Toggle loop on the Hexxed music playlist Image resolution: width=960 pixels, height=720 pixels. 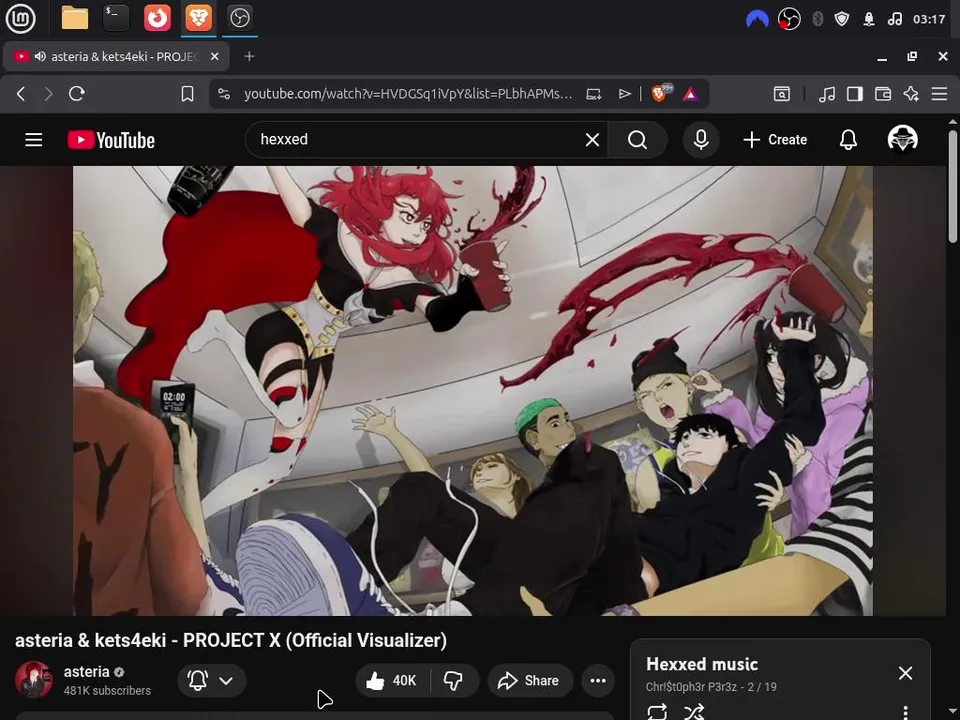point(657,711)
